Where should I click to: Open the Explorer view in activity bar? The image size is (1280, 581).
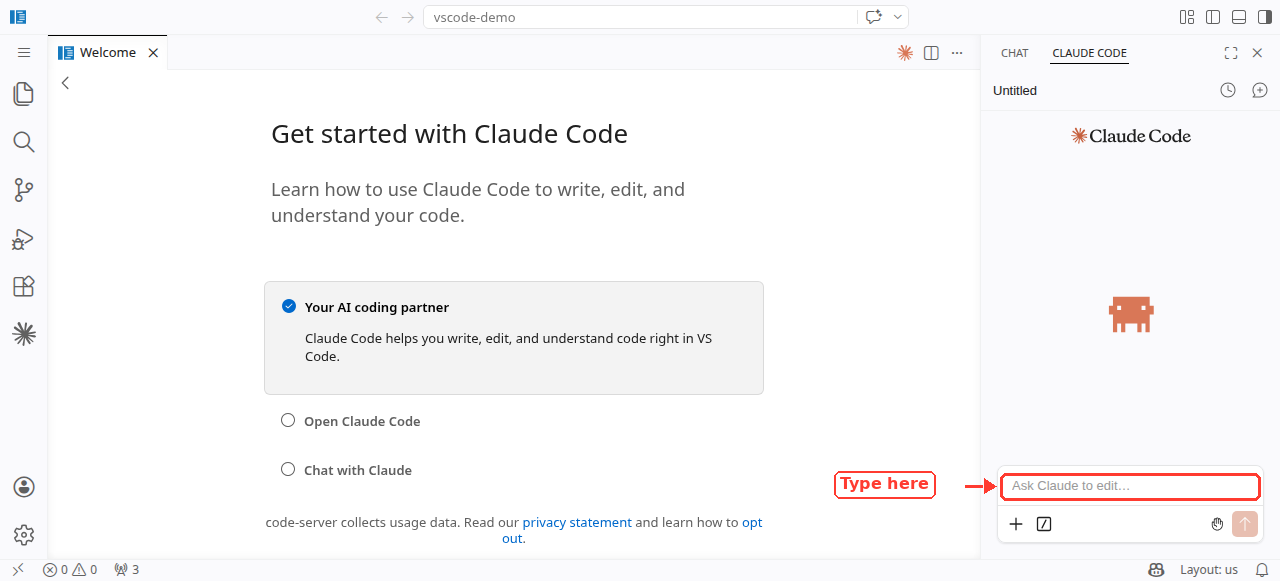tap(24, 94)
